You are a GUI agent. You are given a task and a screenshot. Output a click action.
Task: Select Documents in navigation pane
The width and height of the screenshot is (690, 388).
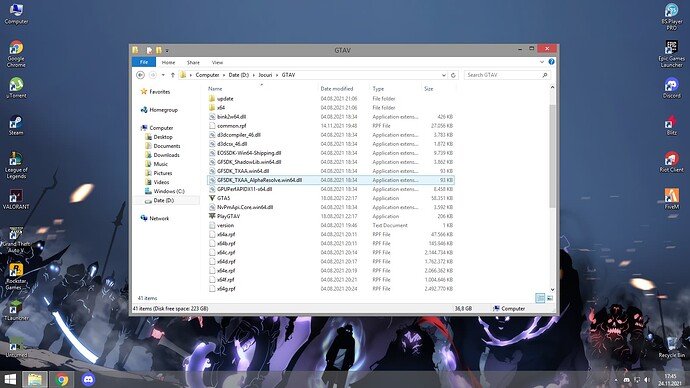166,146
